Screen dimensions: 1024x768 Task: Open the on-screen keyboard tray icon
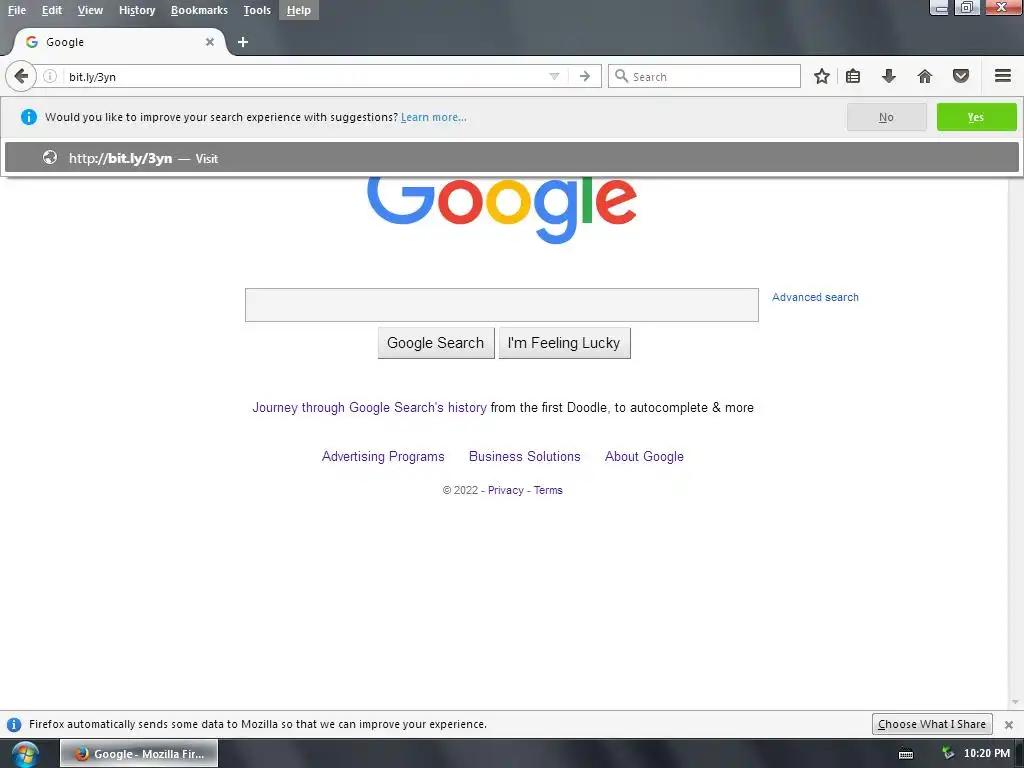click(x=906, y=754)
